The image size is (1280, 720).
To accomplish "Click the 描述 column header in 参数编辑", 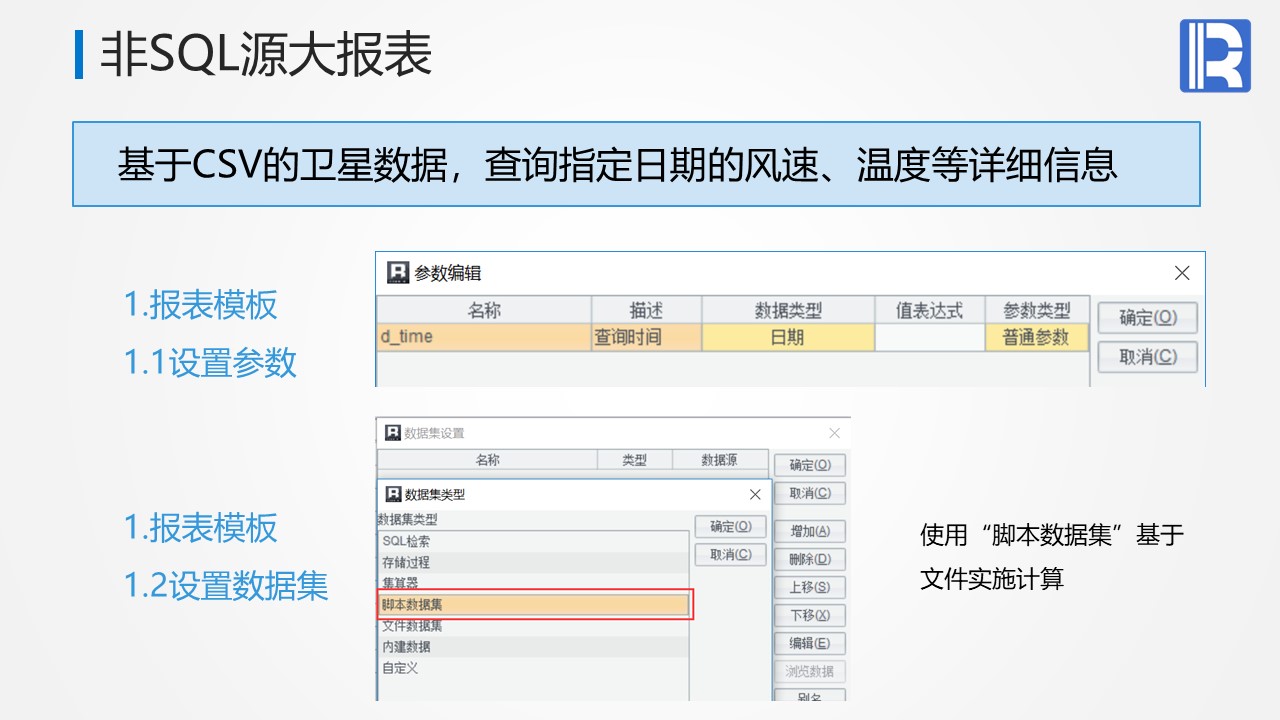I will 646,310.
